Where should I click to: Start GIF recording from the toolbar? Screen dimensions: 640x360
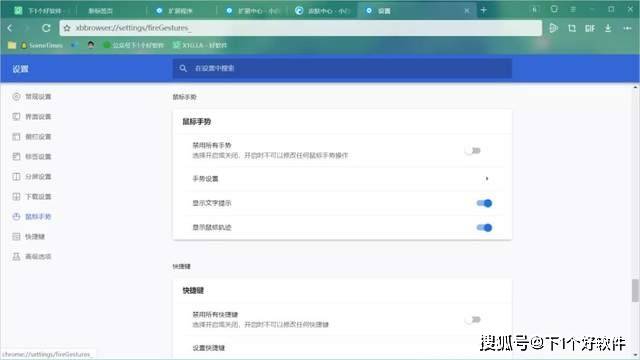point(590,28)
